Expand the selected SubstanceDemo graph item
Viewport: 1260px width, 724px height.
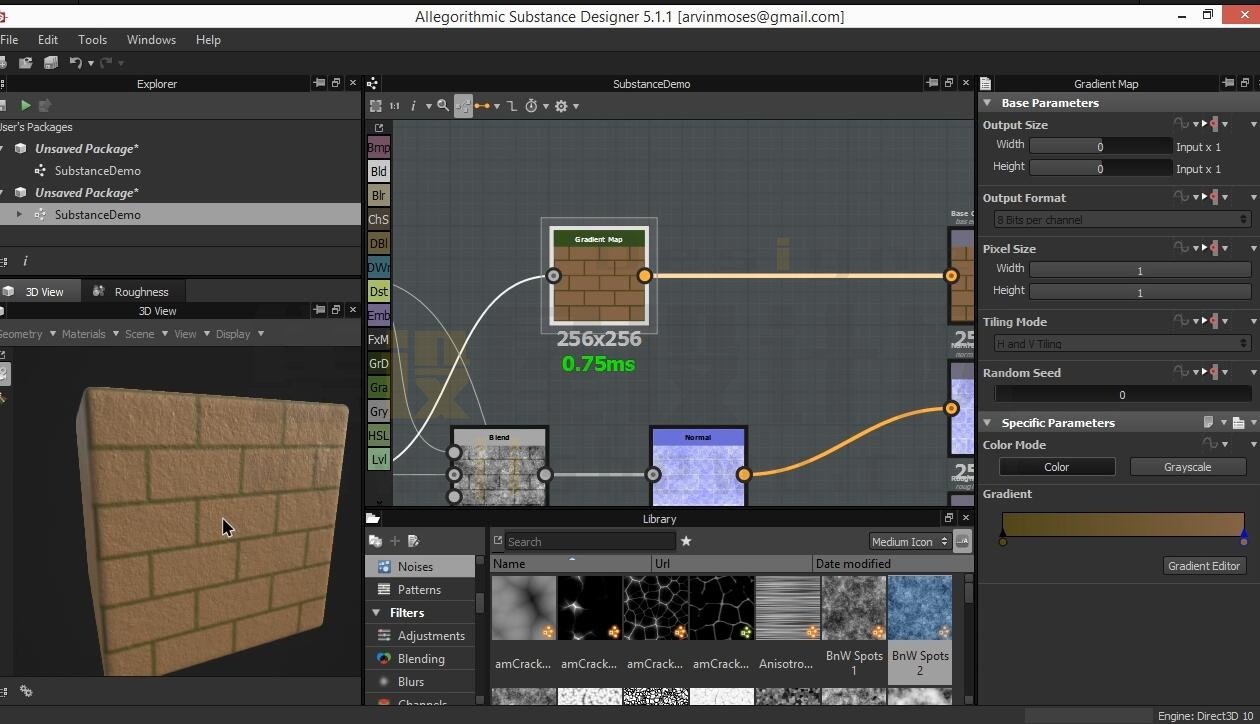(x=19, y=214)
